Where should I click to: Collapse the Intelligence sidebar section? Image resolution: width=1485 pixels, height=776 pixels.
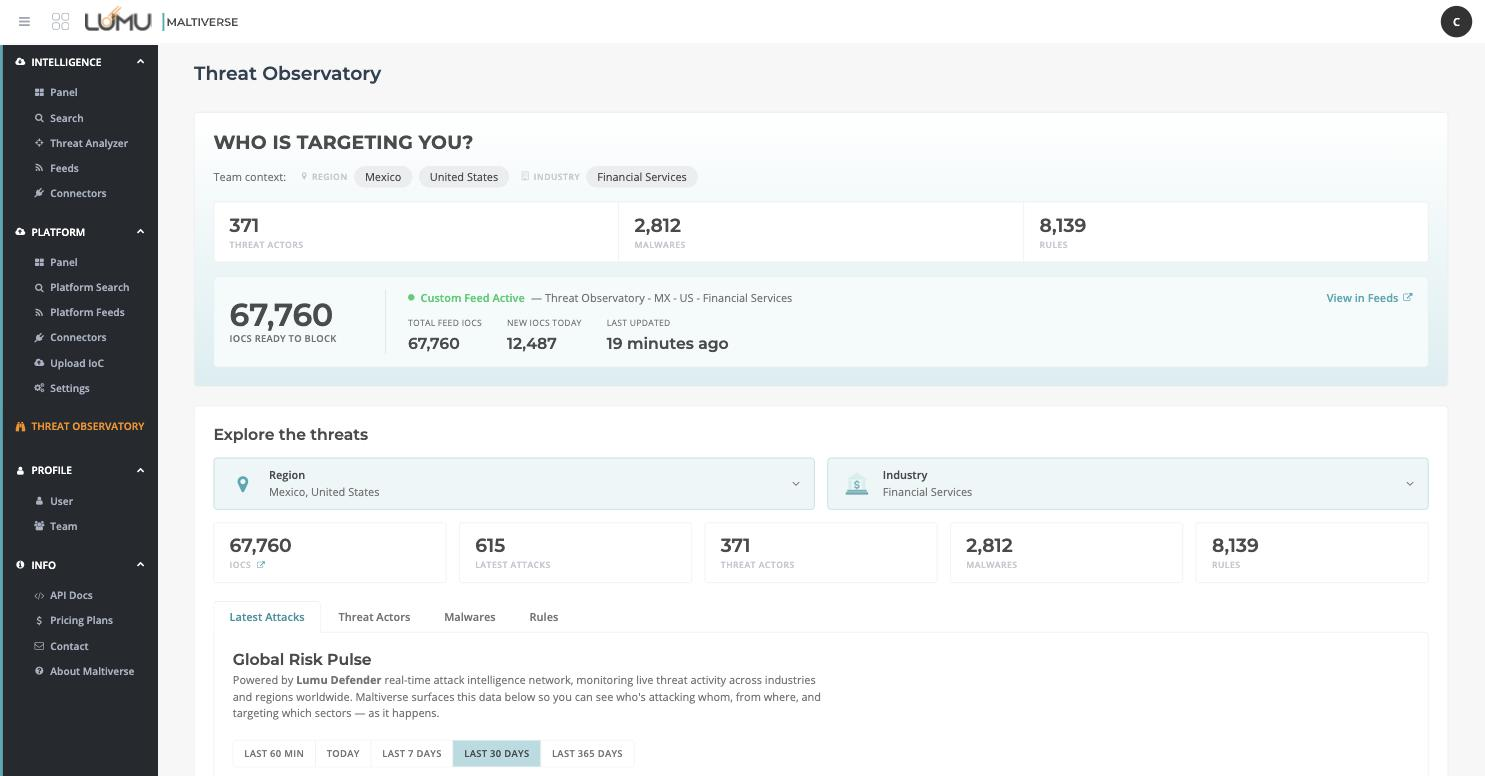point(140,62)
